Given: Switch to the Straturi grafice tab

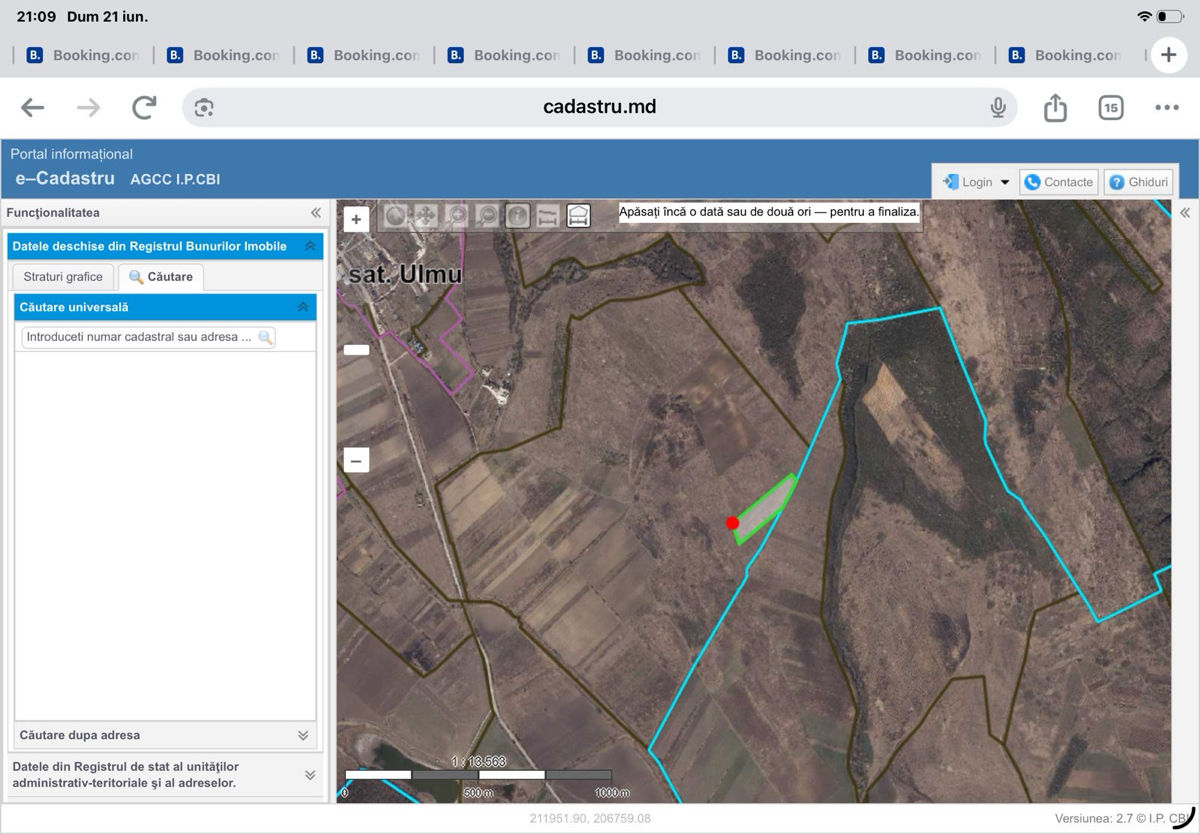Looking at the screenshot, I should tap(63, 277).
